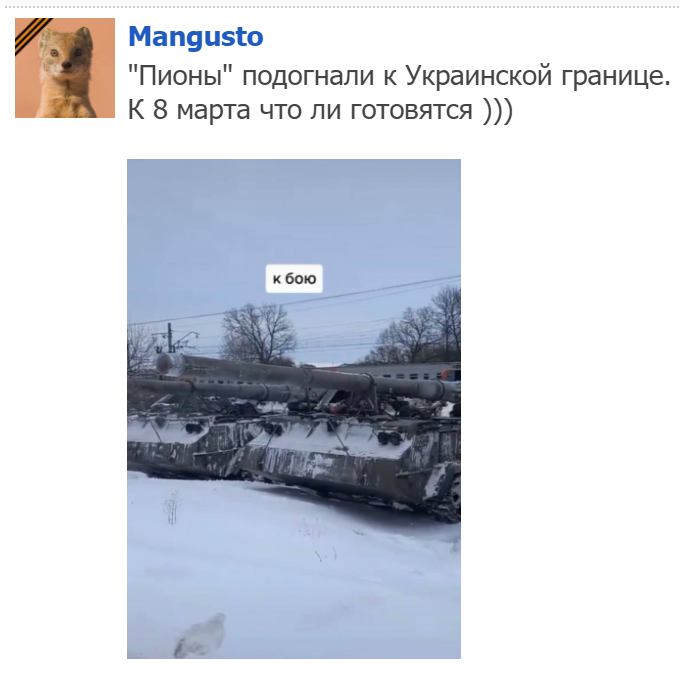Click the small twig in the snow
Screen dimensions: 680x700
171,508
